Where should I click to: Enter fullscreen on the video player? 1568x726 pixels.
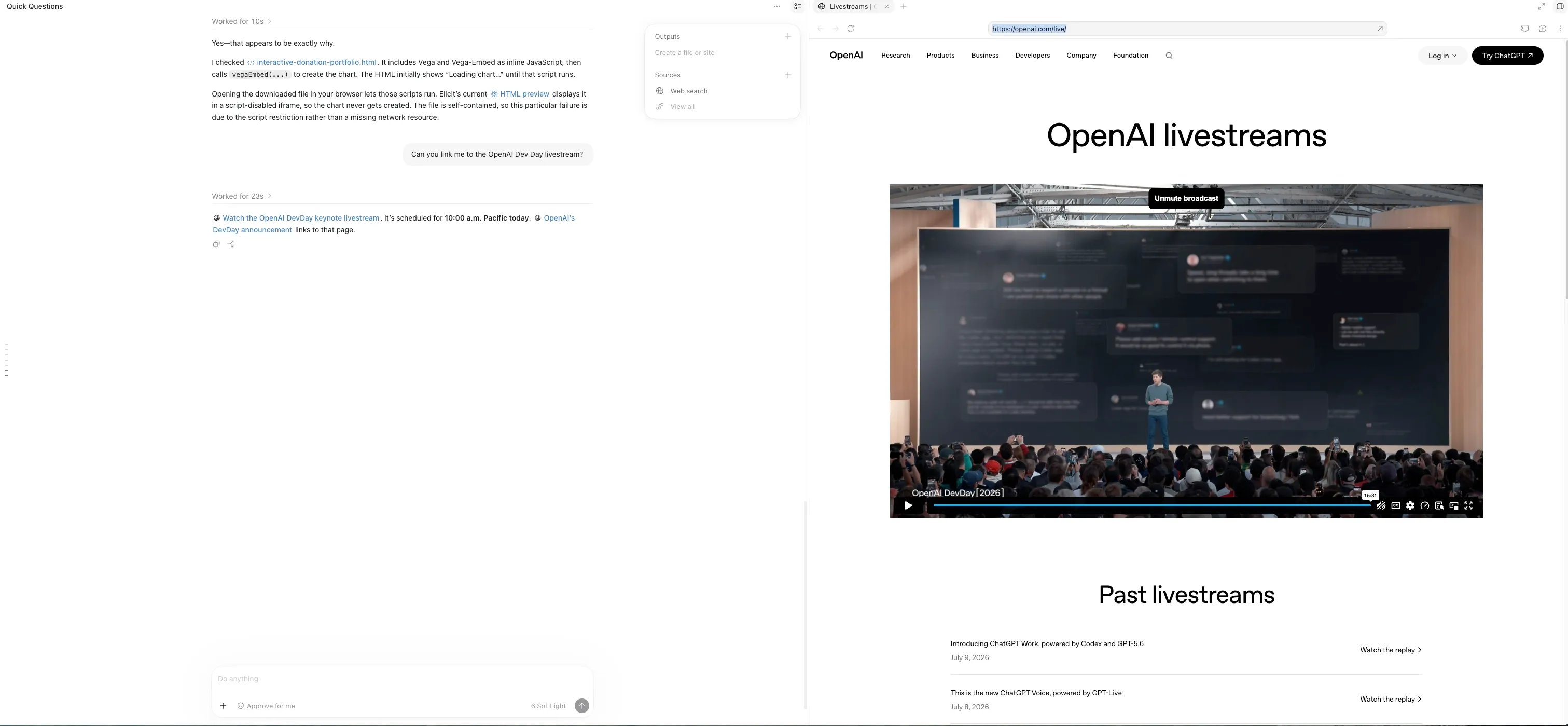[1469, 505]
